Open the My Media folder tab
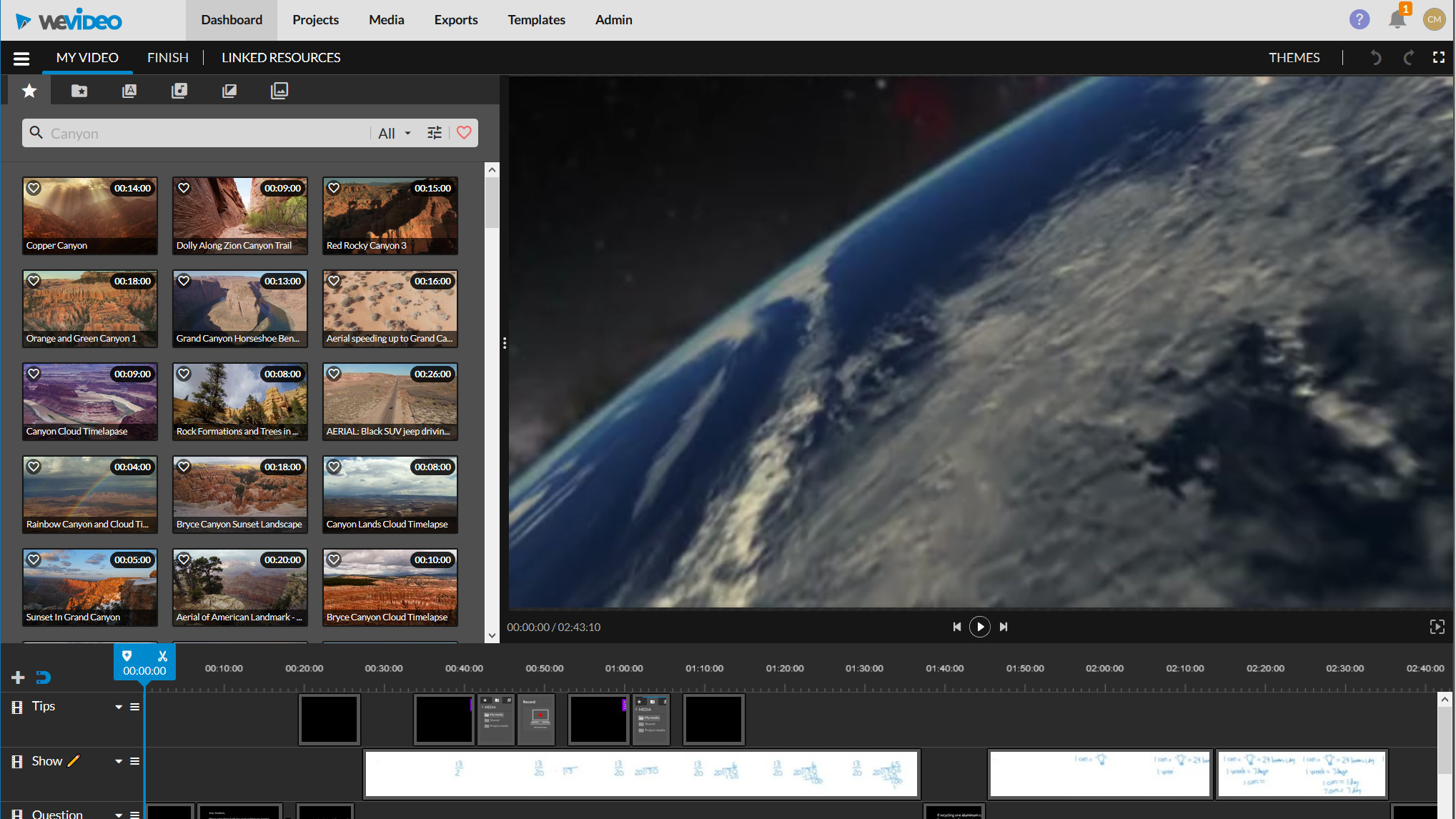Image resolution: width=1456 pixels, height=819 pixels. [79, 90]
